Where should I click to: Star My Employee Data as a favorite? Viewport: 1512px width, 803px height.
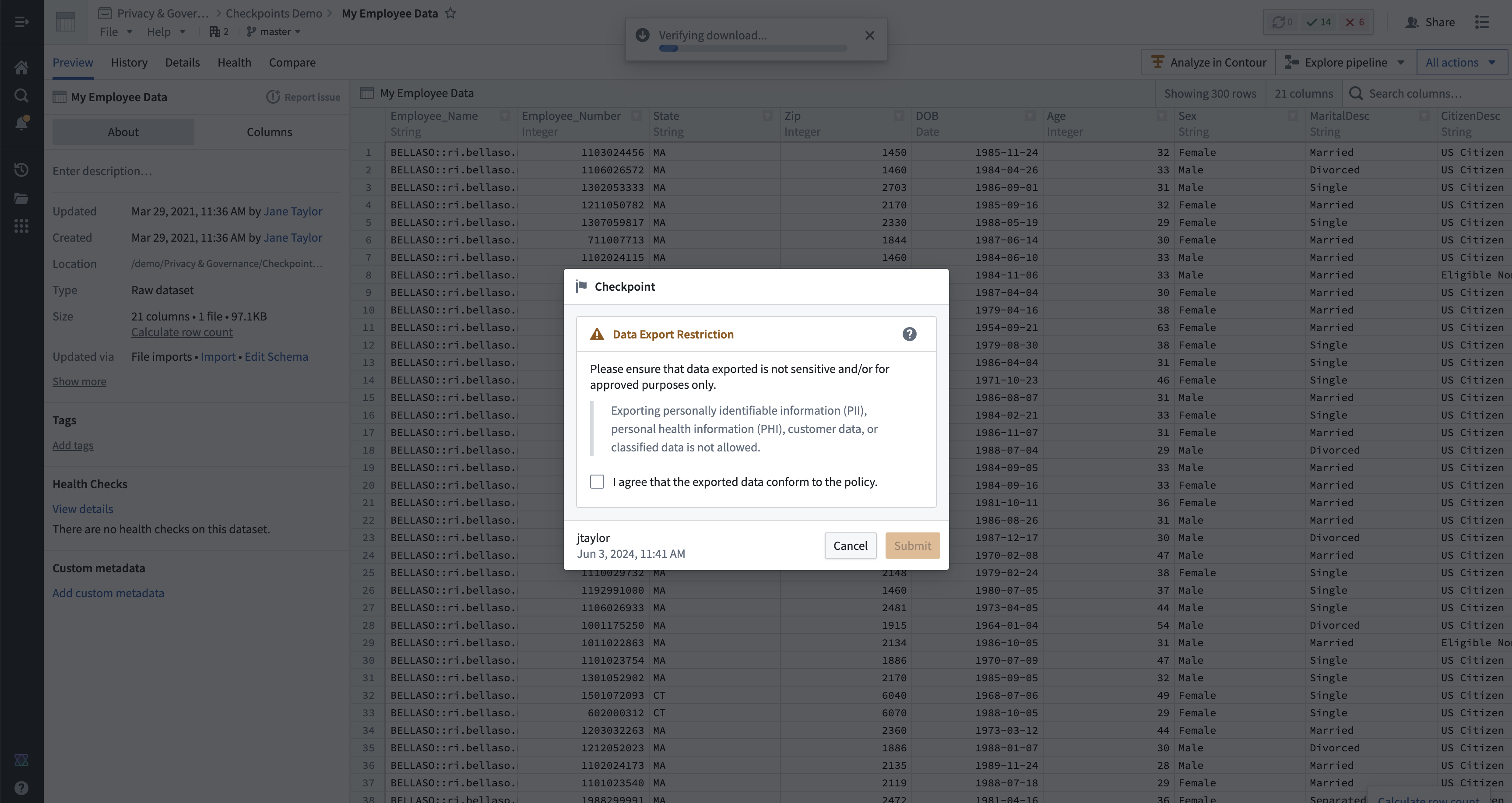point(450,13)
